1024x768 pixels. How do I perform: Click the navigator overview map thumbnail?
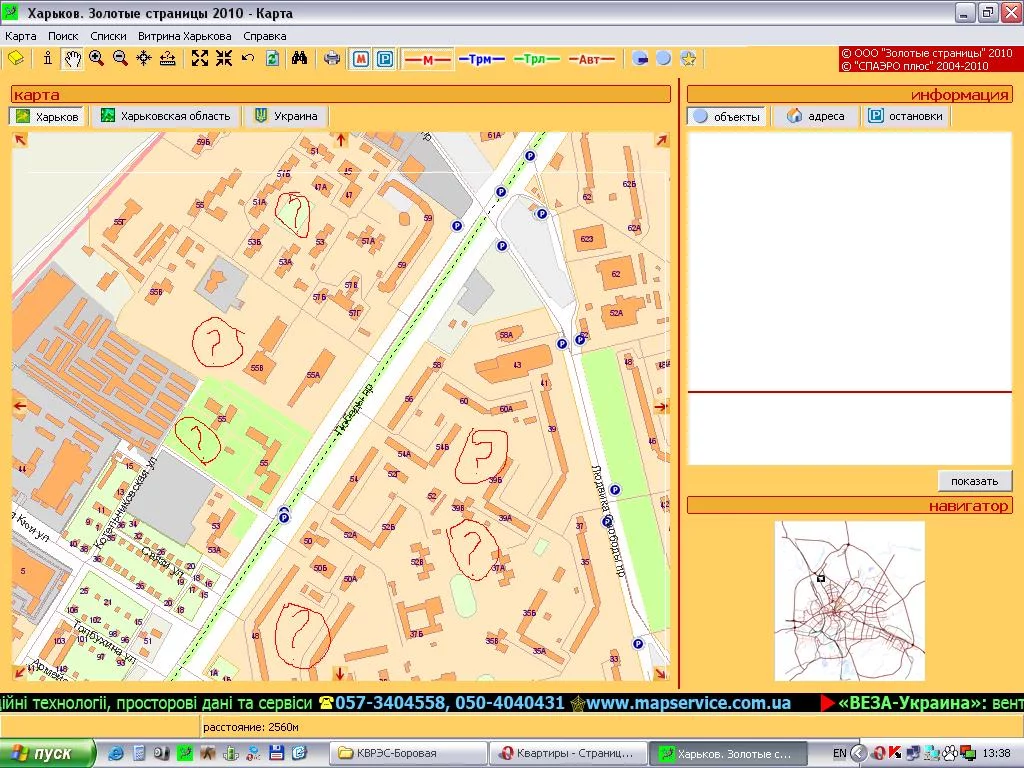pyautogui.click(x=849, y=600)
